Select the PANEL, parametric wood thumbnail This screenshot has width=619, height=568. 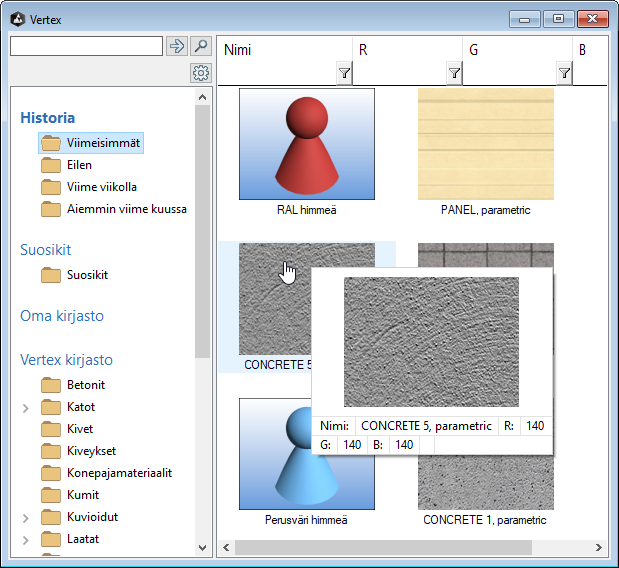485,144
